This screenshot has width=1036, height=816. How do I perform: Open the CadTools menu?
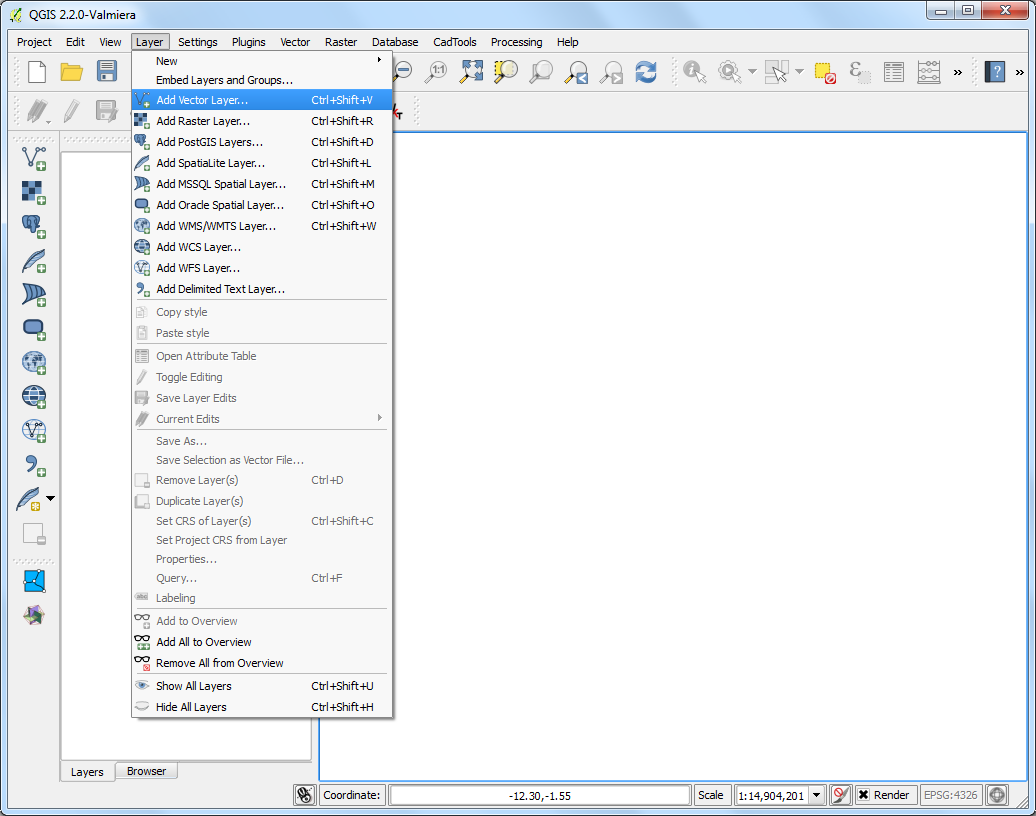click(455, 42)
